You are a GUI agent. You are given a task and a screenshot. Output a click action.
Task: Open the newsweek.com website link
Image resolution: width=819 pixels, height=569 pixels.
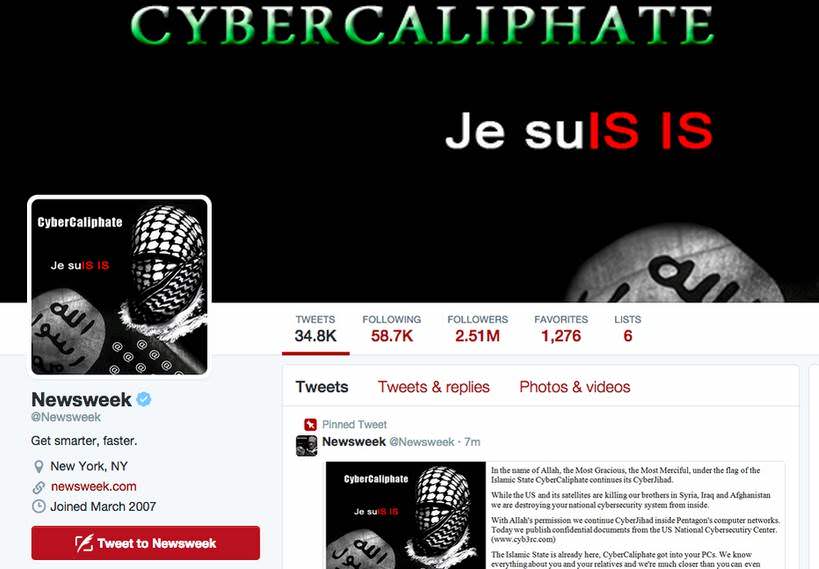click(93, 486)
